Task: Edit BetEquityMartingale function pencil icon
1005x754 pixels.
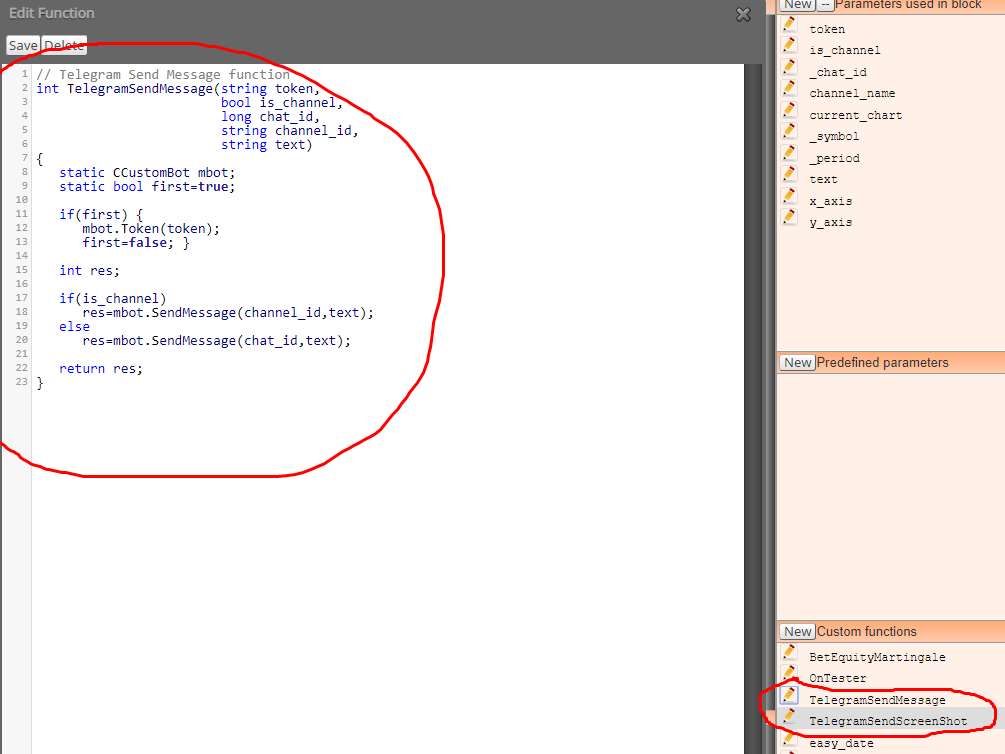Action: (x=790, y=653)
